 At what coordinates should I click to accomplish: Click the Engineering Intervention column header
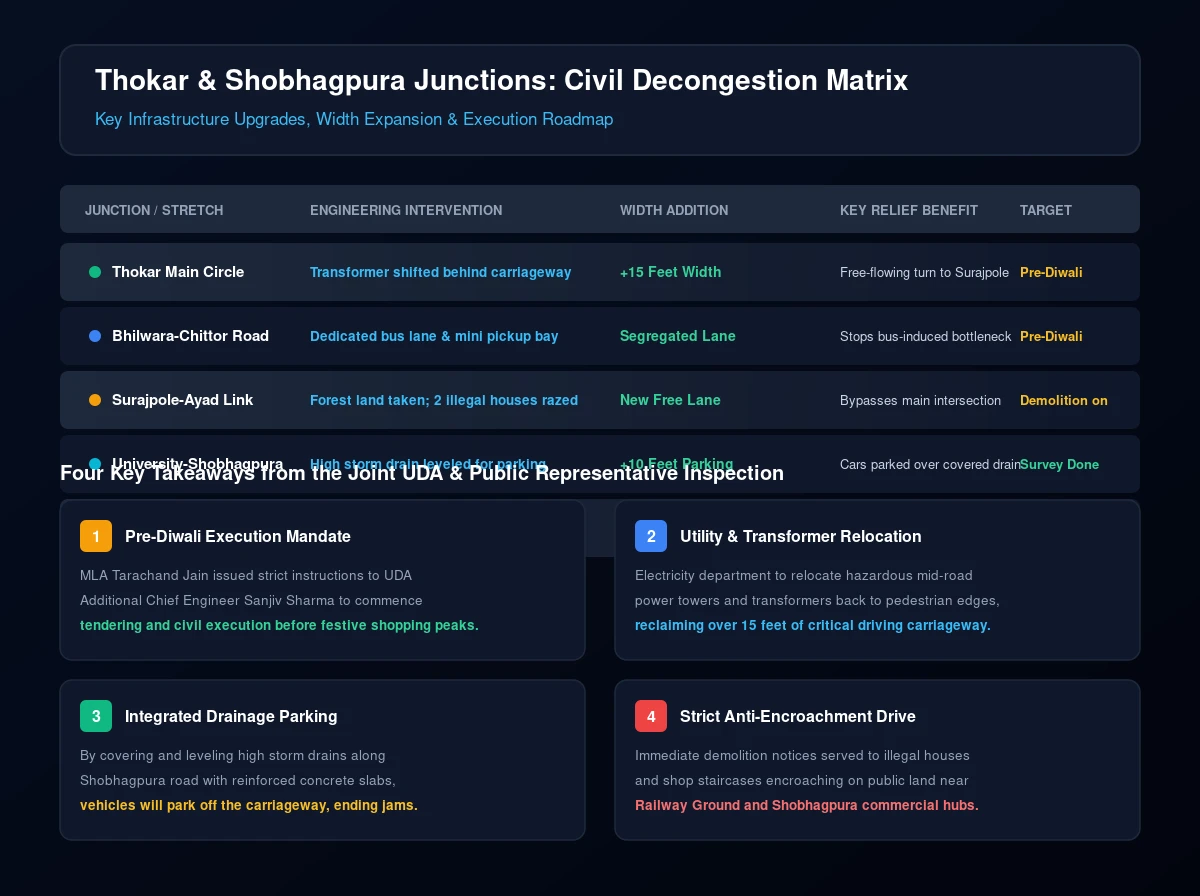(406, 210)
